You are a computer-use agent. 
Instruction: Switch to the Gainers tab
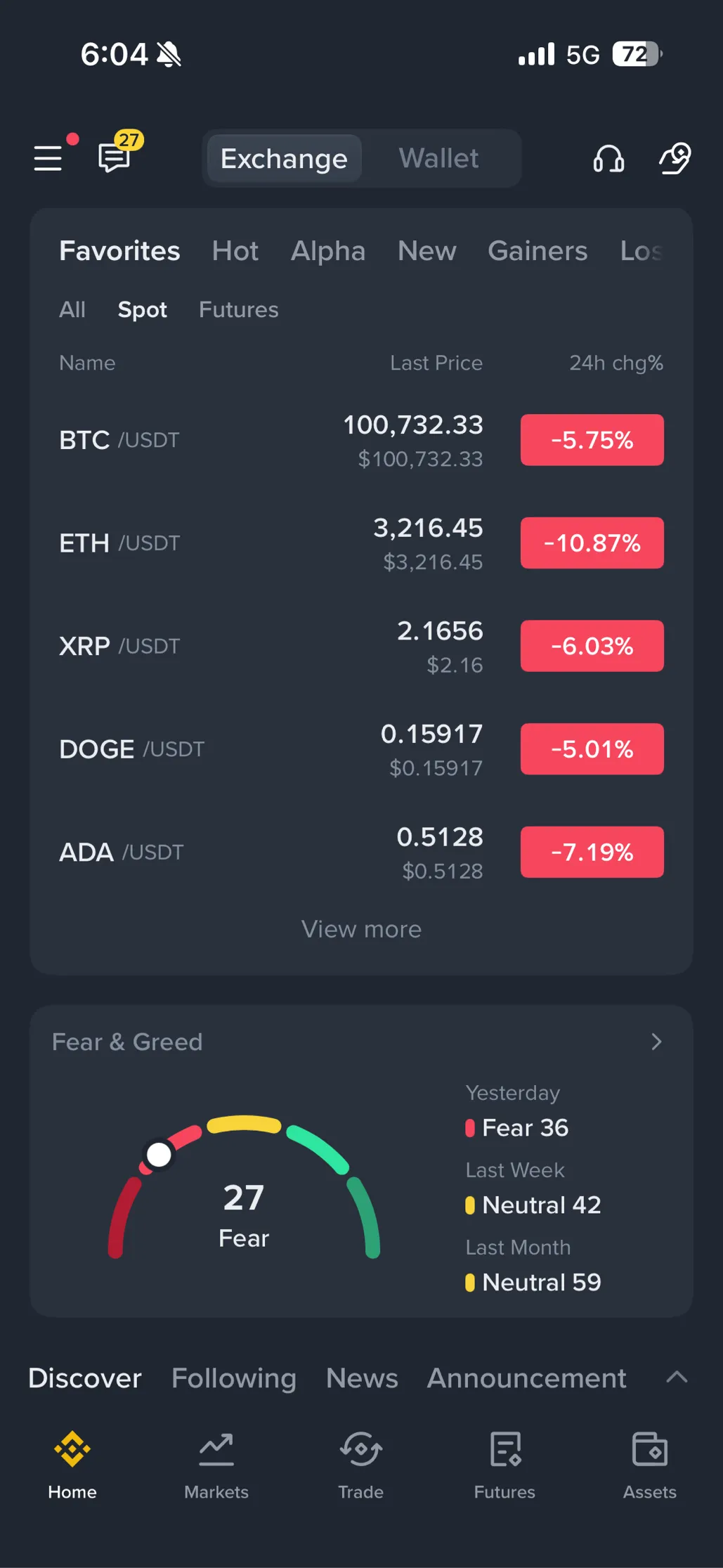point(538,251)
